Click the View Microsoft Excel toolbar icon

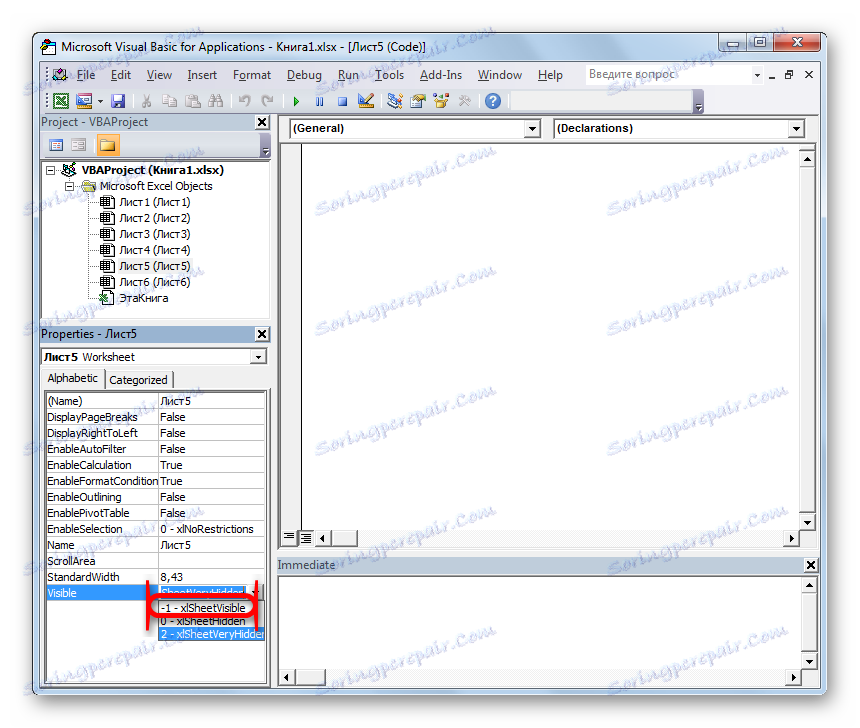tap(61, 101)
